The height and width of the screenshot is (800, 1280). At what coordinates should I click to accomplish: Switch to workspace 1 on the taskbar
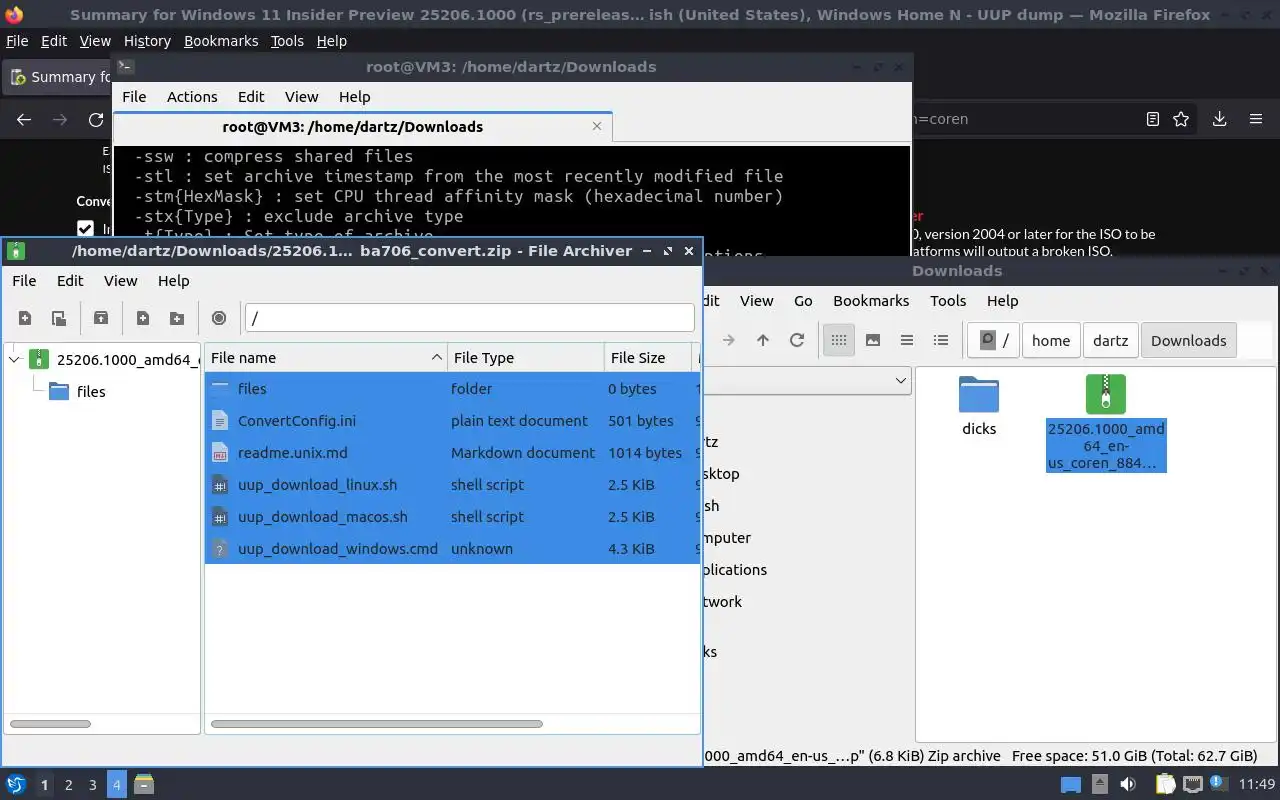point(44,785)
